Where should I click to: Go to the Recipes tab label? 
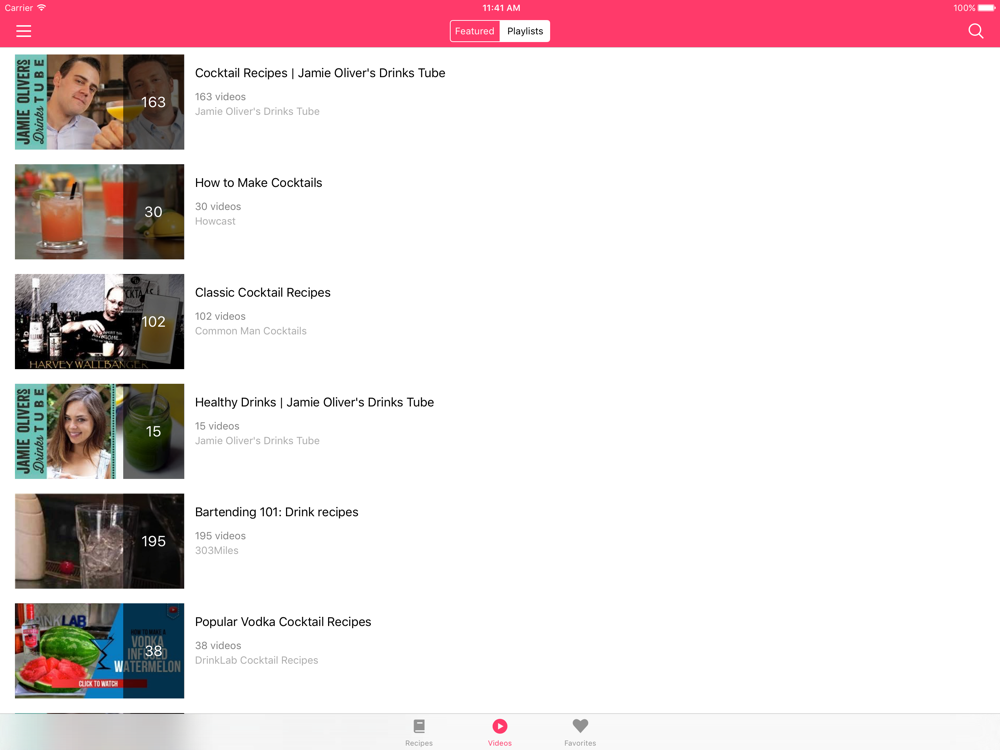coord(419,743)
